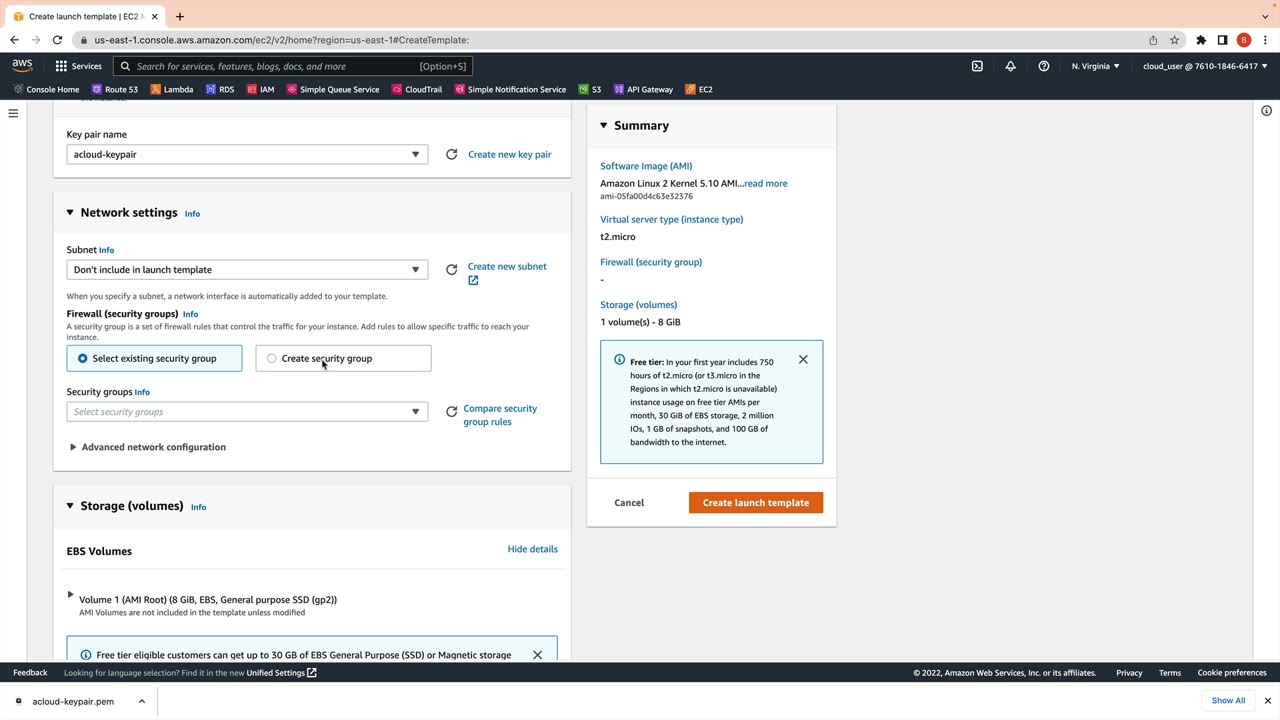Click Compare security group rules link
The image size is (1280, 720).
[500, 415]
